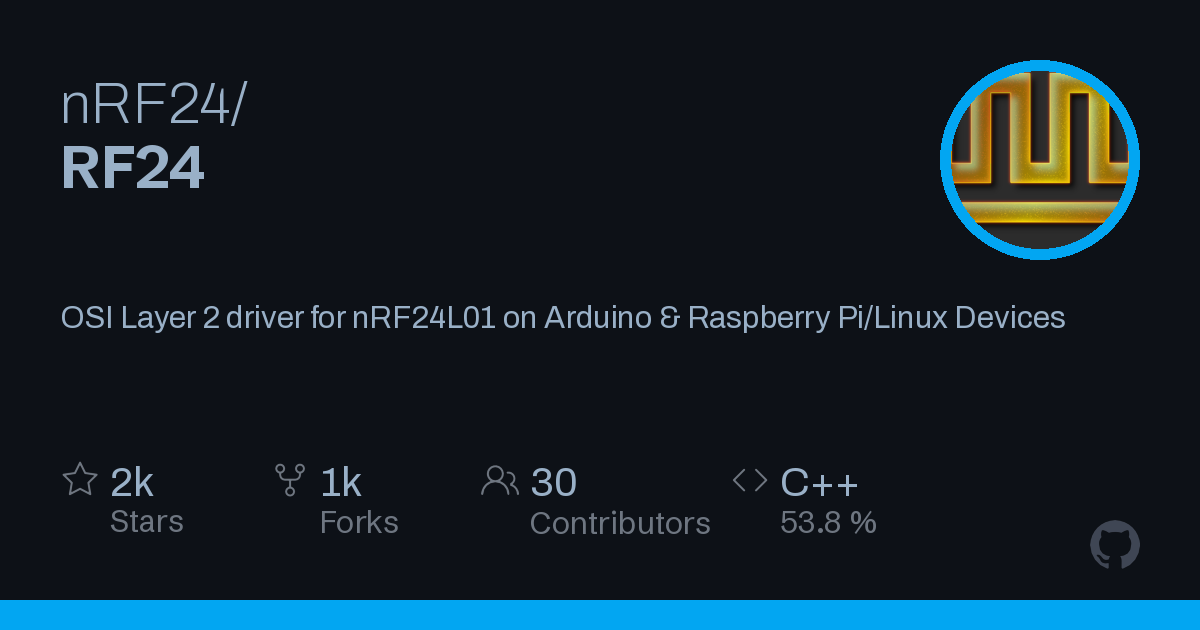Click the contributors people icon

tap(499, 481)
